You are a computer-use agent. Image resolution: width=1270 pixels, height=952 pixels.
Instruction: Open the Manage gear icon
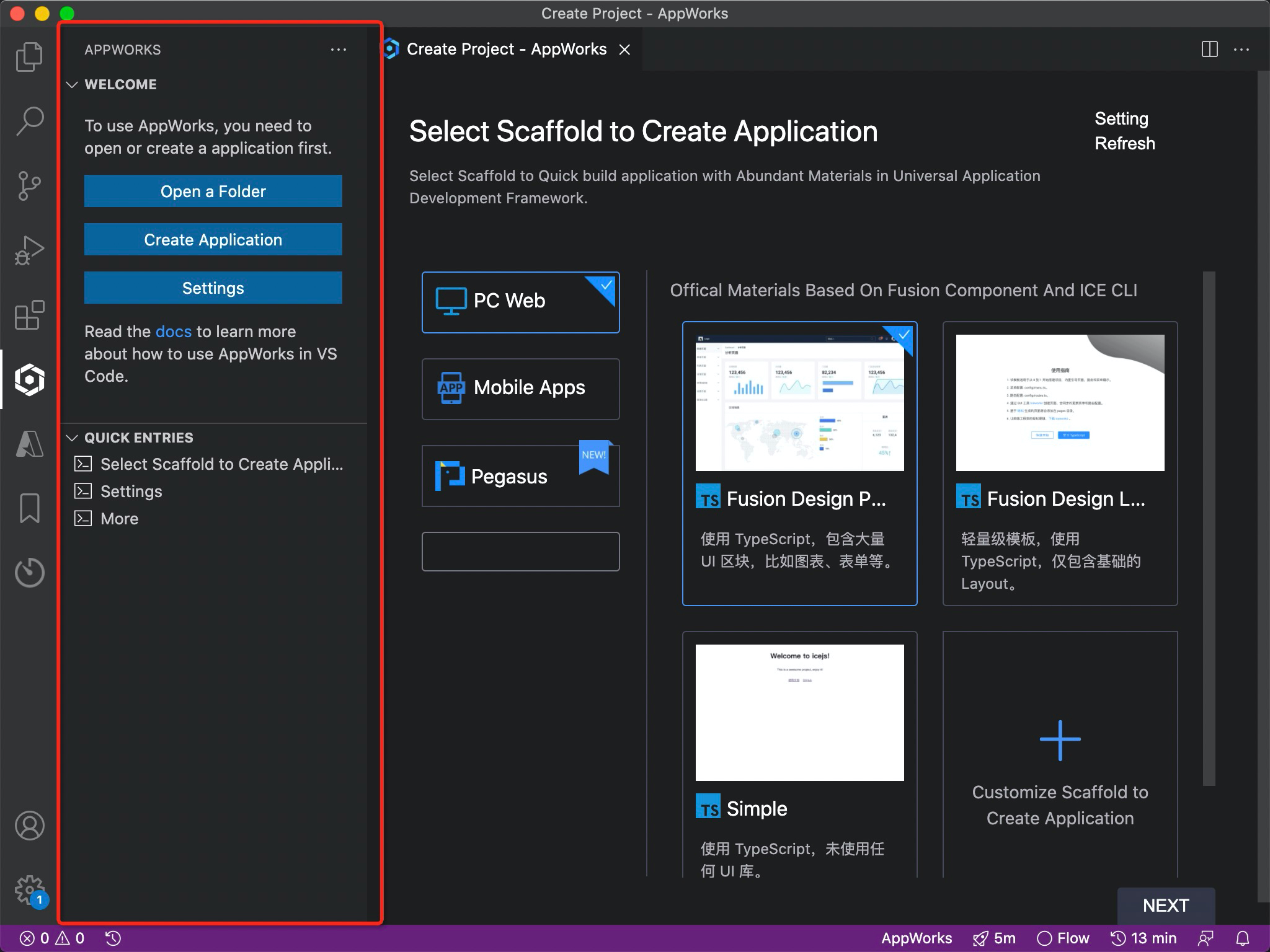(x=29, y=890)
